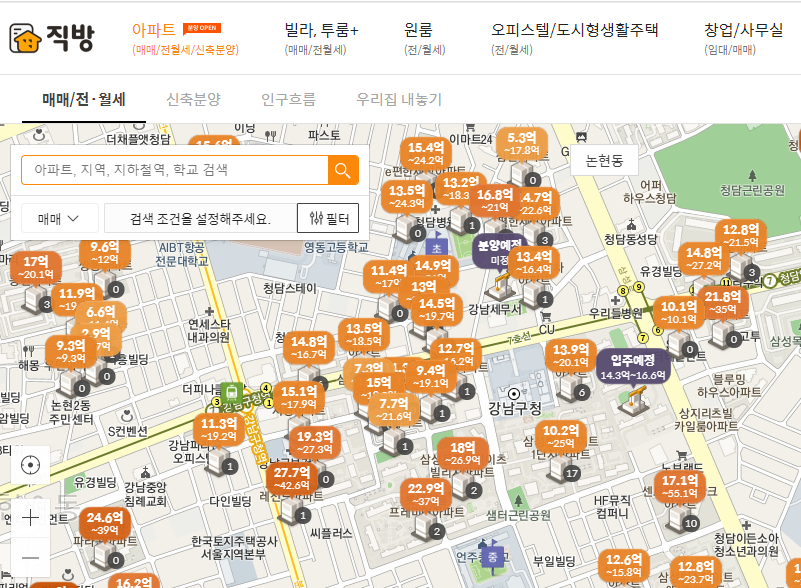Click the current location crosshair control
The width and height of the screenshot is (801, 588).
pos(30,462)
